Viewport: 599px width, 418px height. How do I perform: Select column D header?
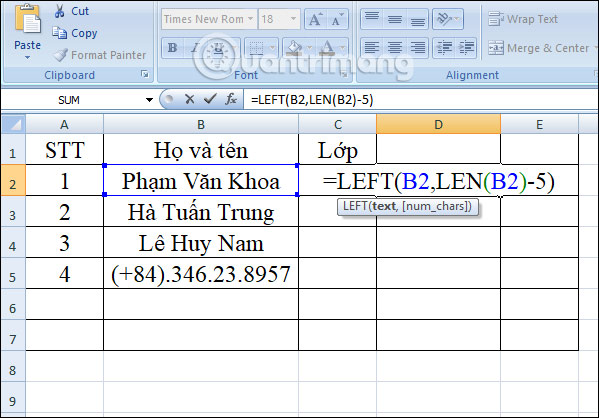pos(439,125)
